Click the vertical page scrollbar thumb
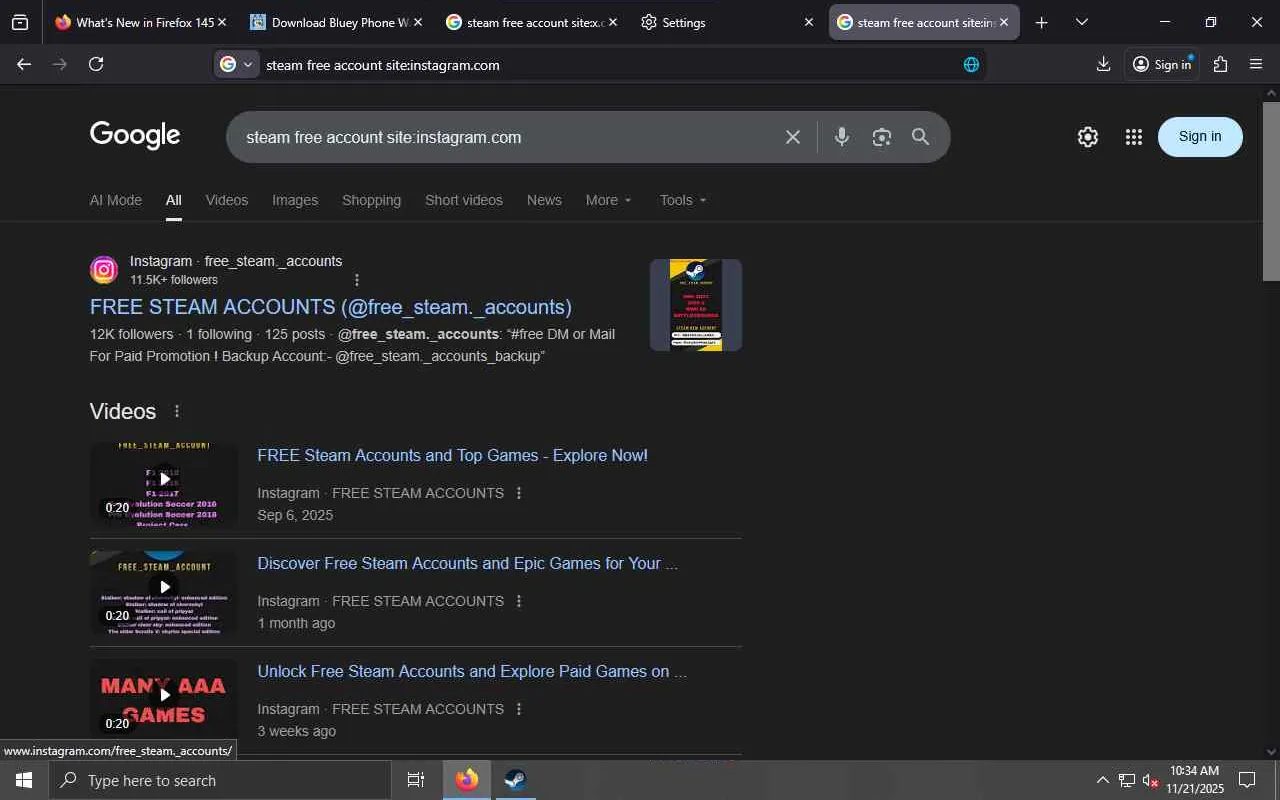This screenshot has width=1280, height=800. pos(1271,190)
